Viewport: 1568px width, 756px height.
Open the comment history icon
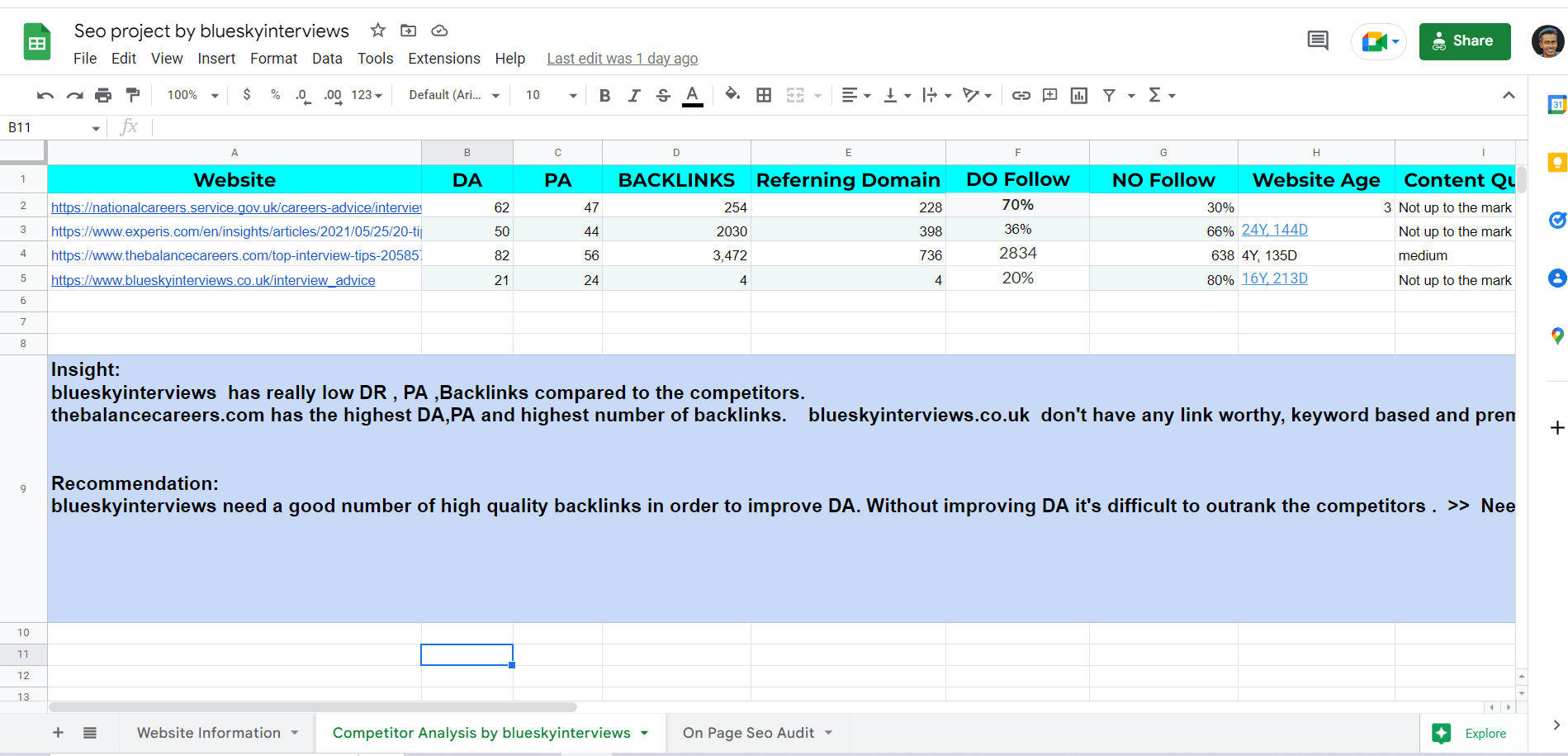1318,40
